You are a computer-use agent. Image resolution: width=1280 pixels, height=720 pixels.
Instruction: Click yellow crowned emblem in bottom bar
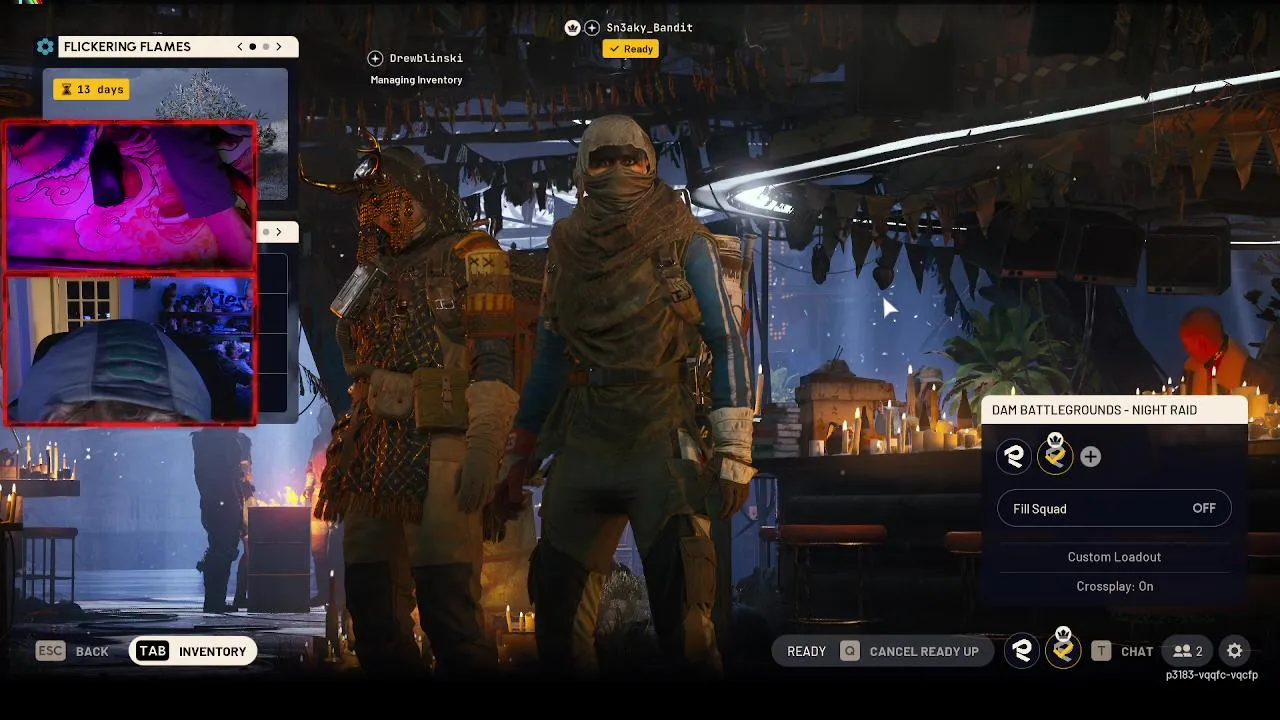1062,649
